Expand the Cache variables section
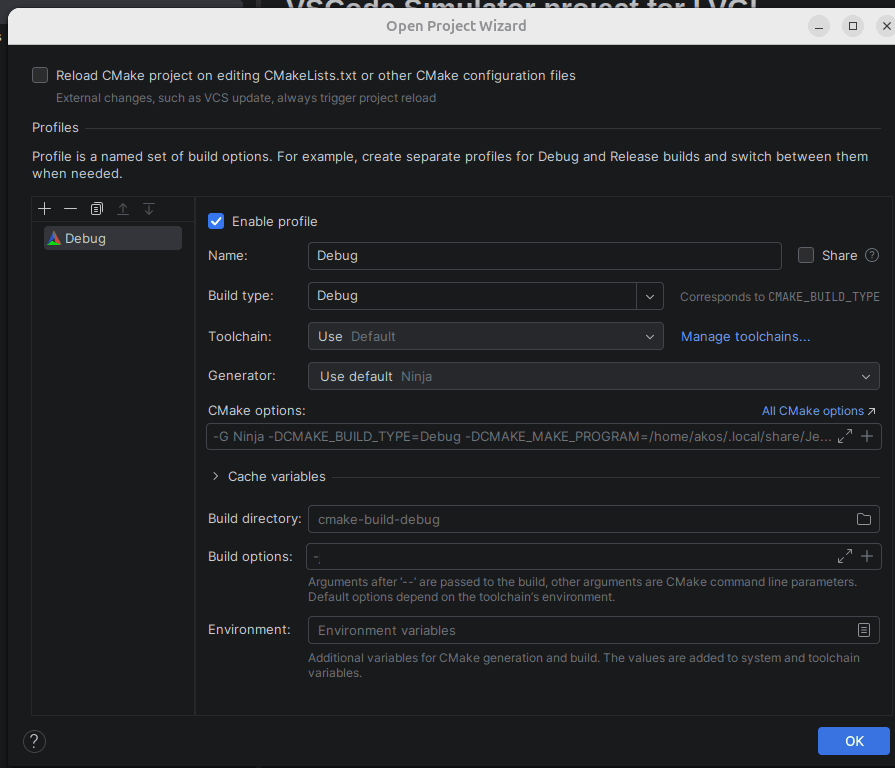The image size is (895, 768). point(215,476)
